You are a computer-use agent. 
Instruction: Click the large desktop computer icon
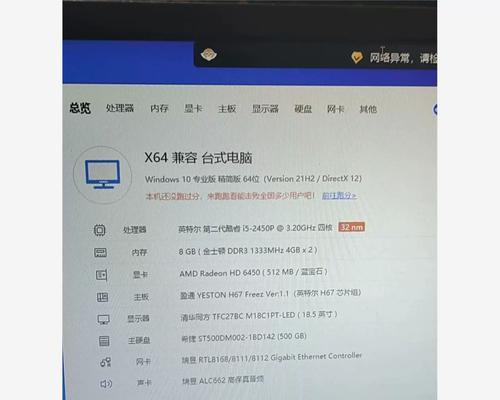coord(103,174)
